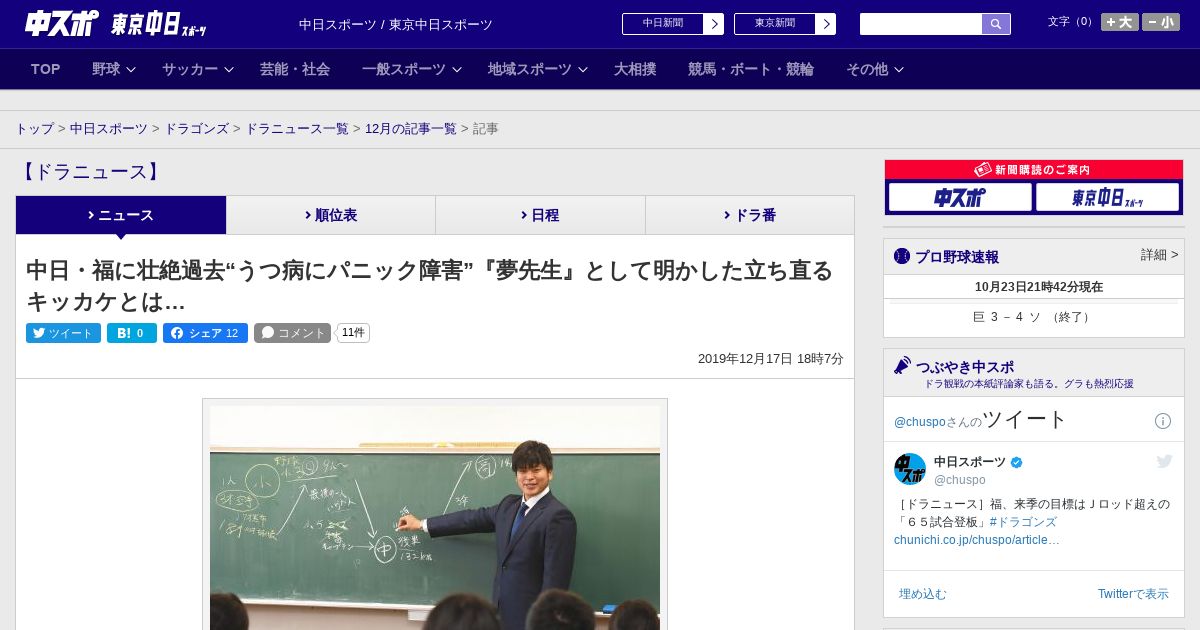
Task: Open the 競馬・ボート・競輪 menu item
Action: click(751, 69)
